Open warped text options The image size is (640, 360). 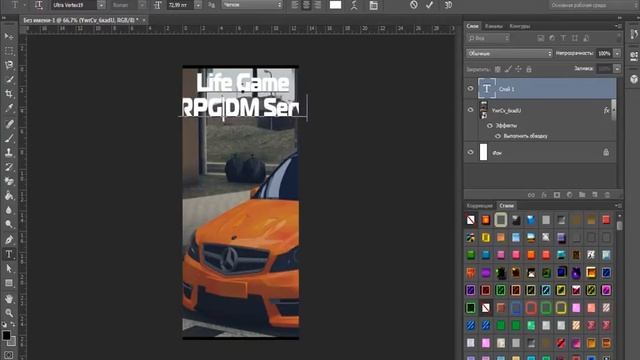pos(354,5)
